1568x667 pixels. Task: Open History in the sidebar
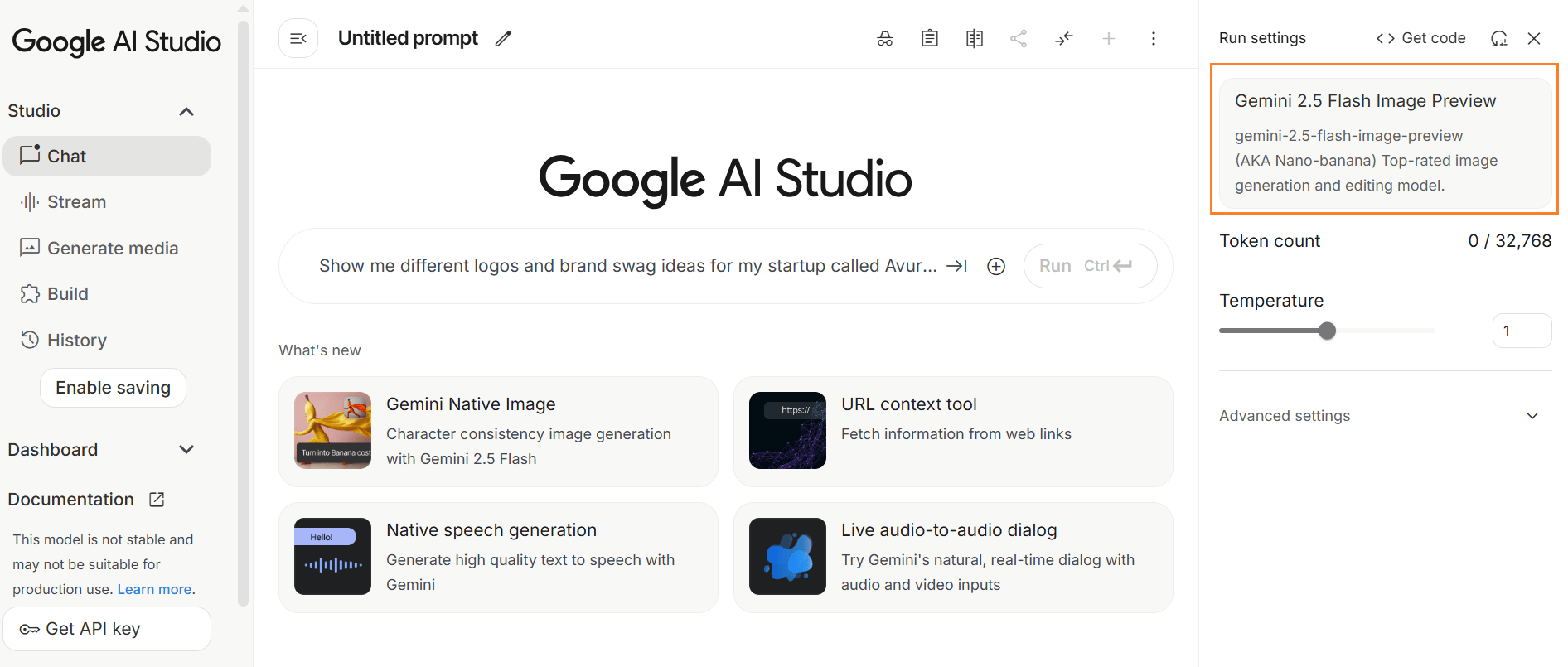click(x=107, y=340)
